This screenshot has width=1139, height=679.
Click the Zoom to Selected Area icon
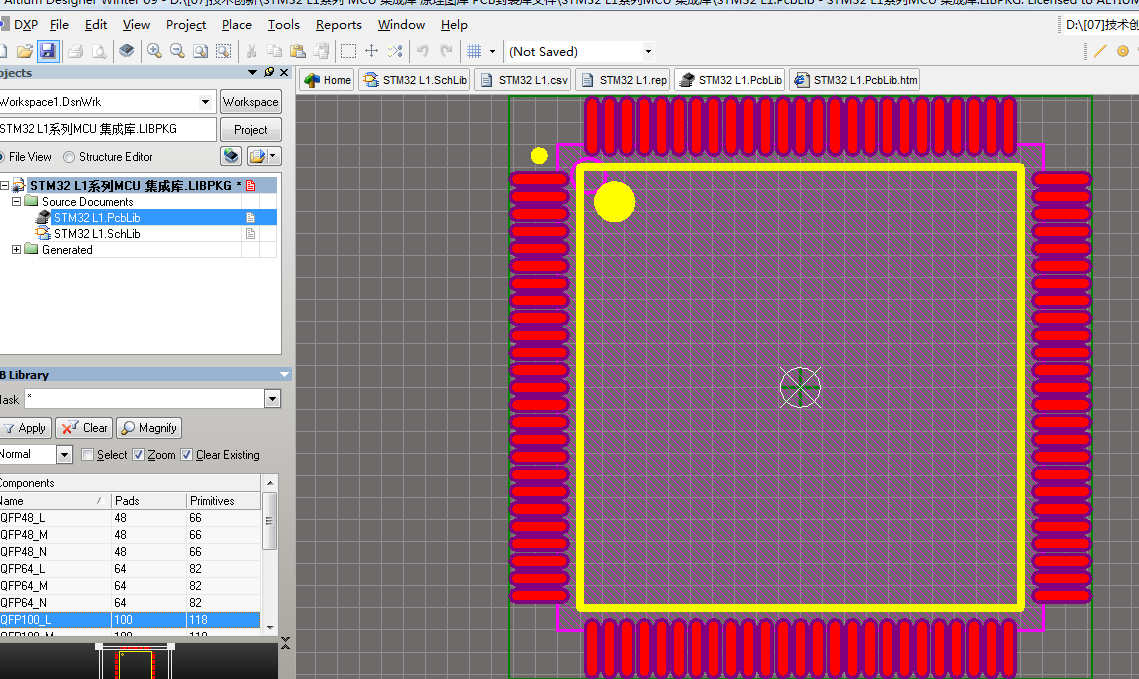click(224, 51)
